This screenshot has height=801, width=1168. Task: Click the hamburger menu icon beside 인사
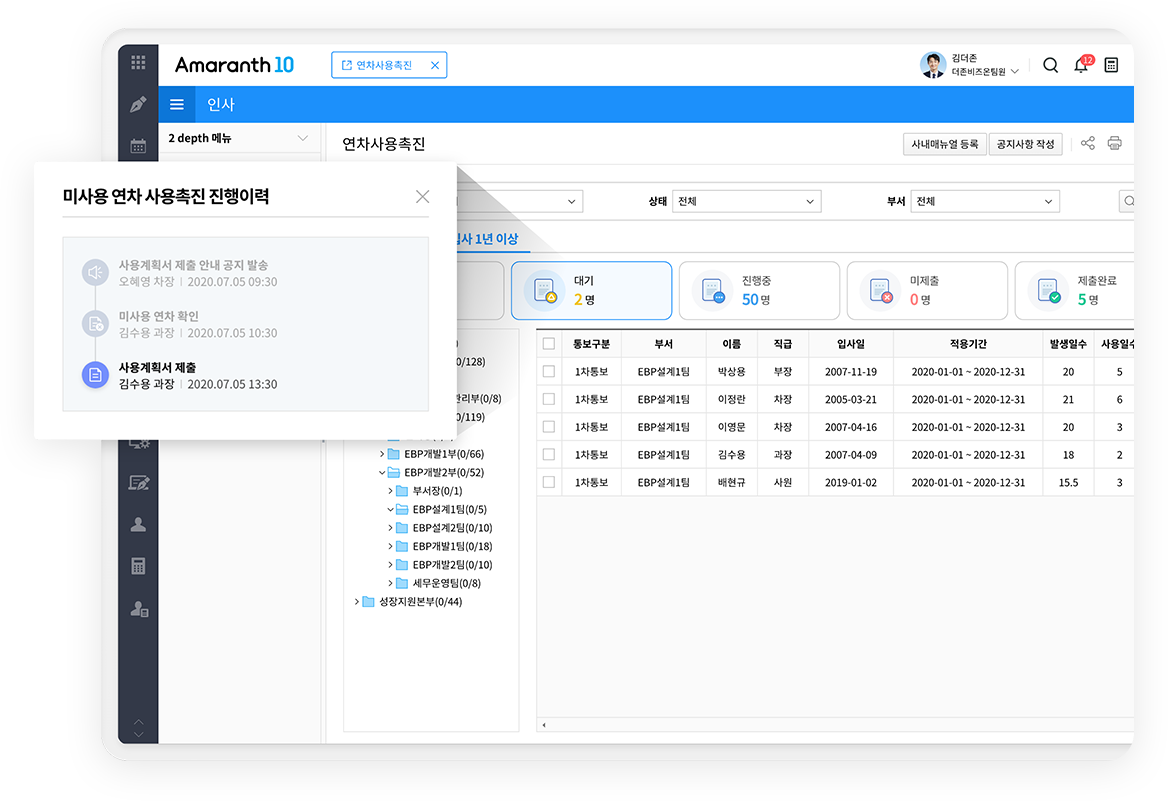pyautogui.click(x=177, y=104)
